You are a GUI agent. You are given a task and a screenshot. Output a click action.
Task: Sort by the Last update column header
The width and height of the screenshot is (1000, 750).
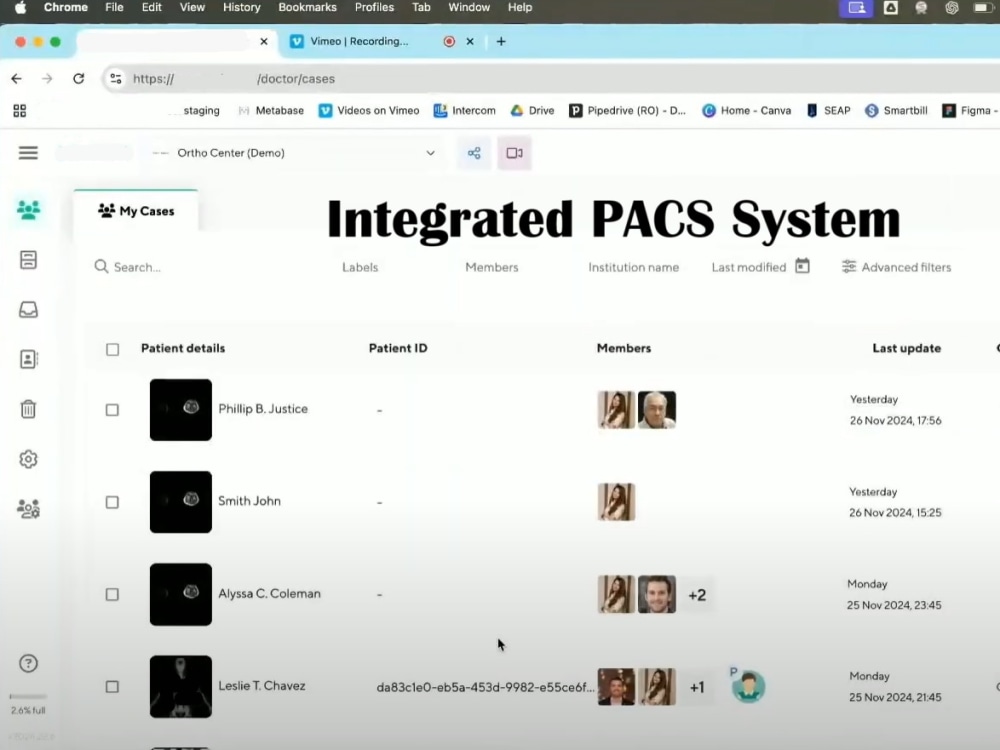click(x=906, y=348)
